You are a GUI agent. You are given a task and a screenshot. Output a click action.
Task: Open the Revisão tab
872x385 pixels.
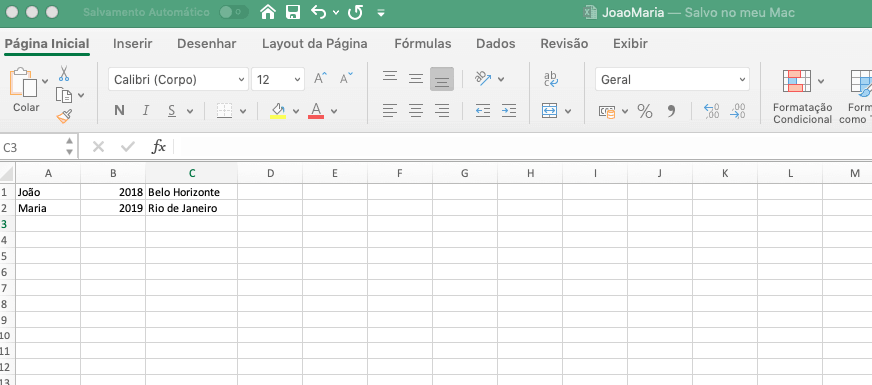(x=564, y=43)
